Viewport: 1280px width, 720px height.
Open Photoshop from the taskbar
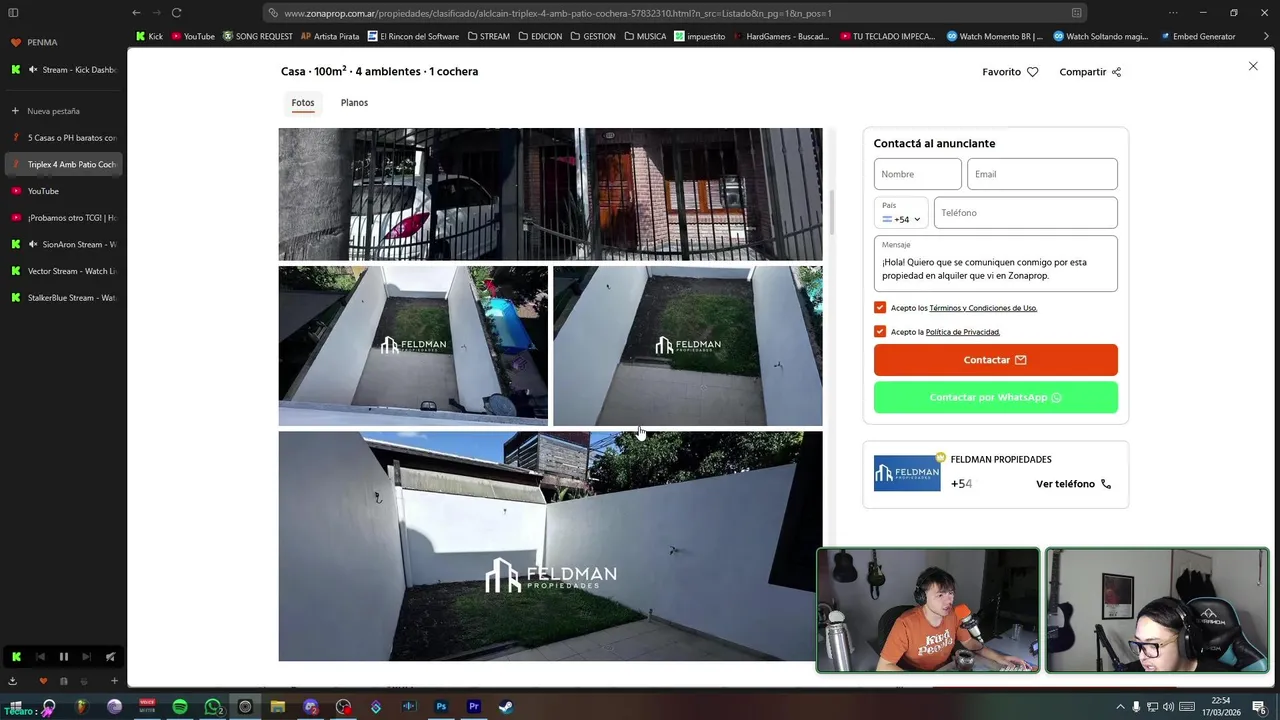pyautogui.click(x=441, y=707)
